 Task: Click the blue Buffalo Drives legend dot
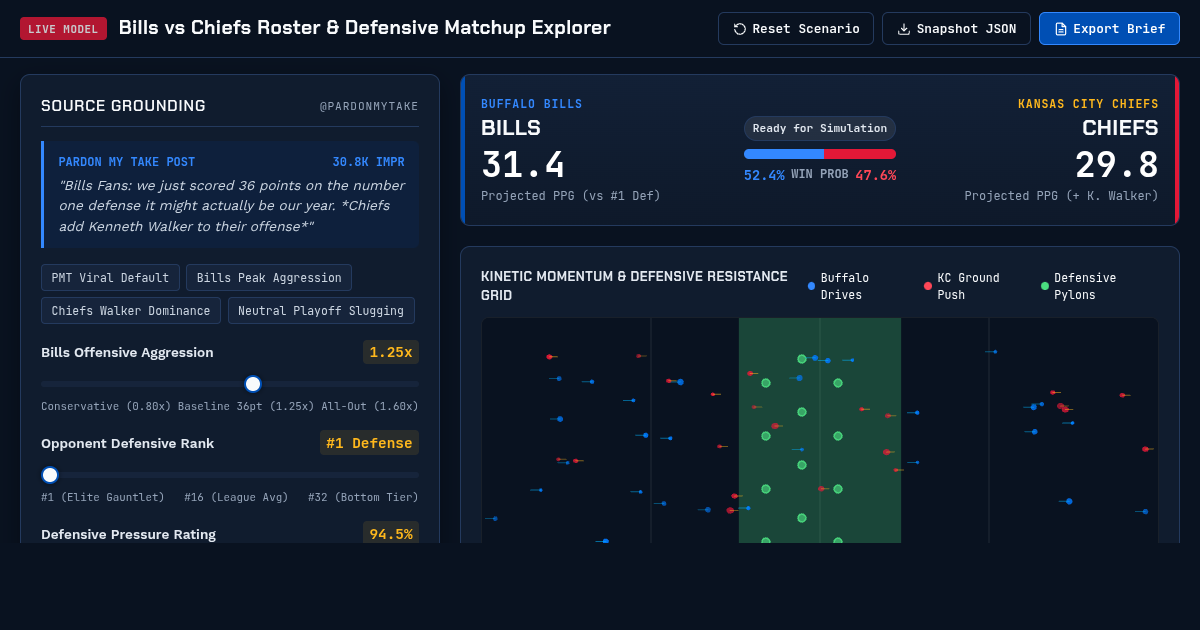pyautogui.click(x=812, y=286)
